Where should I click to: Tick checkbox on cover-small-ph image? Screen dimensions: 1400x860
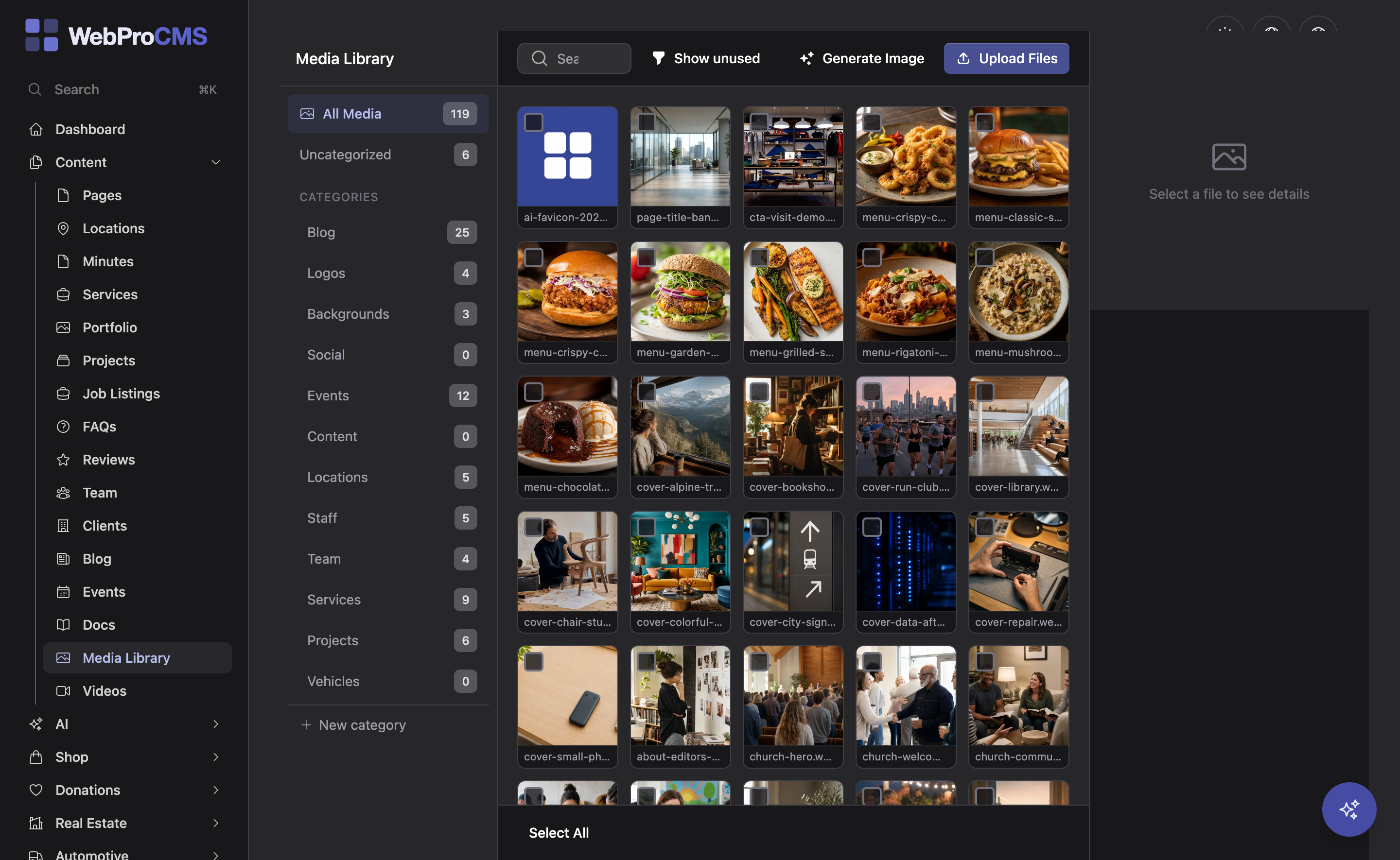point(534,661)
